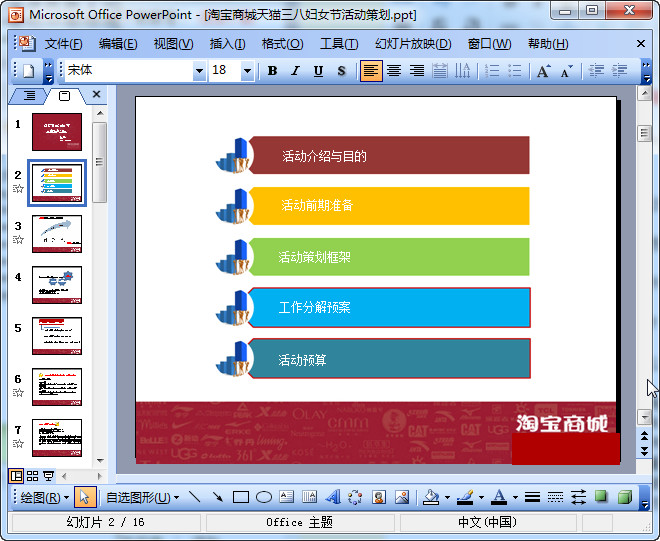Image resolution: width=660 pixels, height=541 pixels.
Task: Insert a horizontal text box
Action: click(x=287, y=497)
